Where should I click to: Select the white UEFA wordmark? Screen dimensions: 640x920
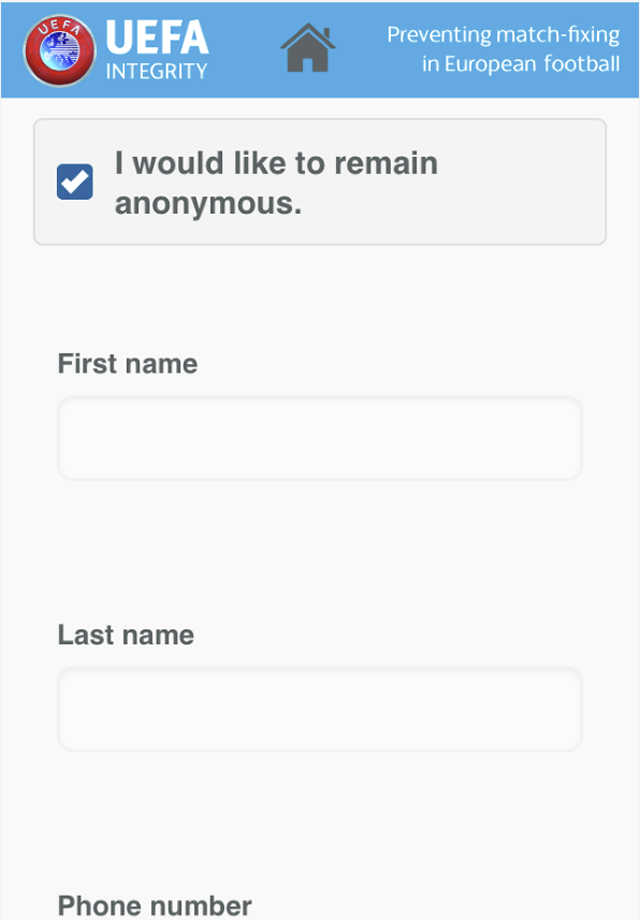[157, 37]
